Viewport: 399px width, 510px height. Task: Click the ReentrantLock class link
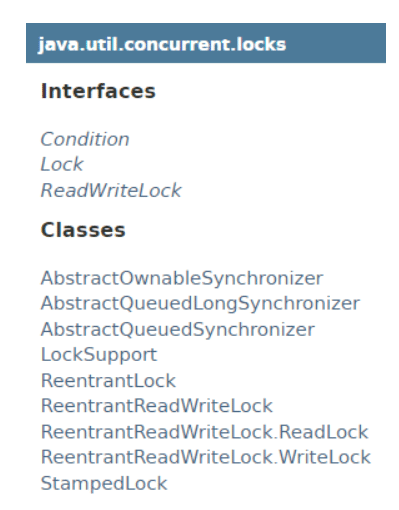(x=108, y=380)
